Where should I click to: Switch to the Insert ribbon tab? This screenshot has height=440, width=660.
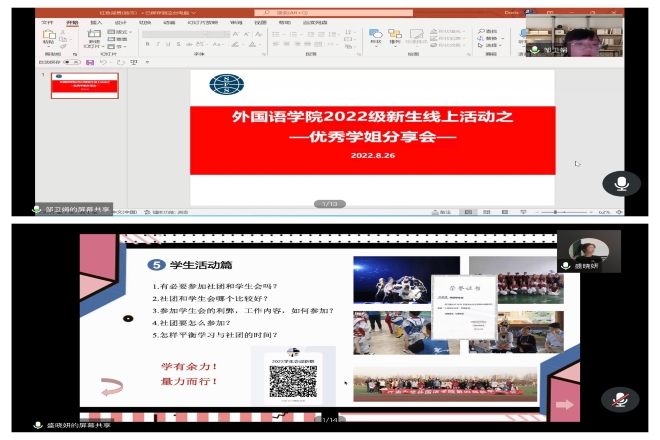96,21
